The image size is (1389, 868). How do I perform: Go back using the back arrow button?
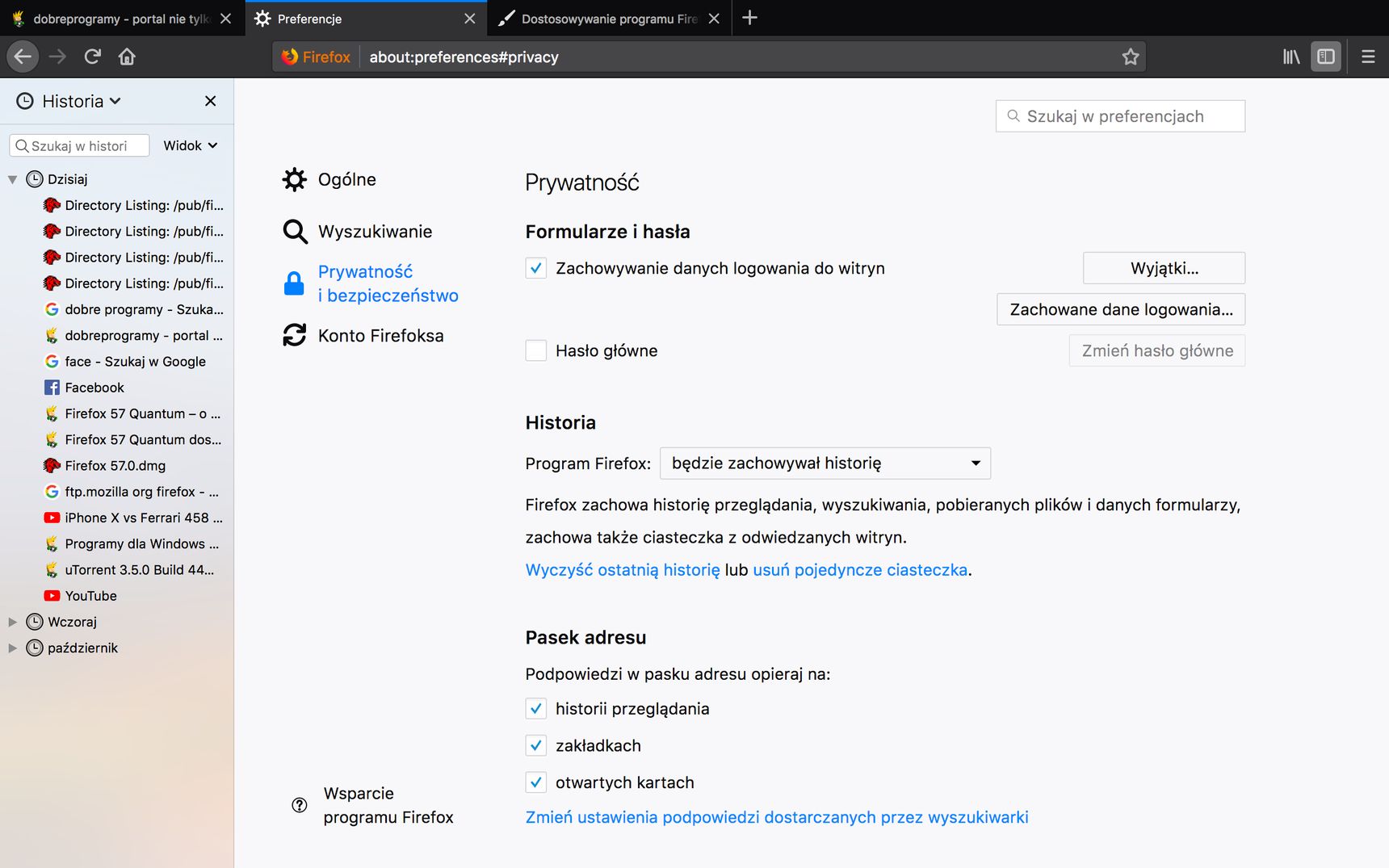23,57
